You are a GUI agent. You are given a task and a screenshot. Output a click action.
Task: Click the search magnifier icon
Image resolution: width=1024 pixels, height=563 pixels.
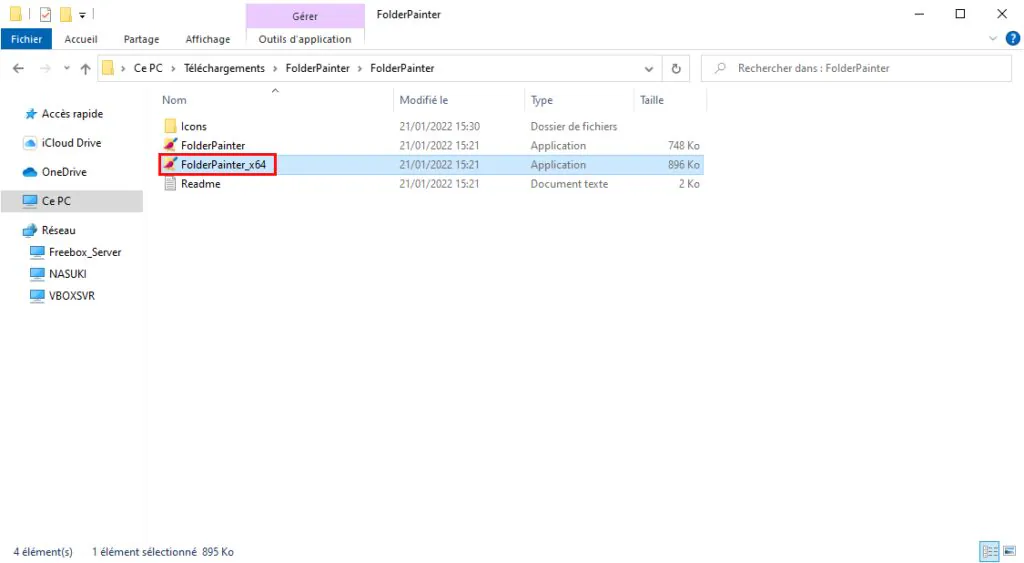pyautogui.click(x=720, y=68)
